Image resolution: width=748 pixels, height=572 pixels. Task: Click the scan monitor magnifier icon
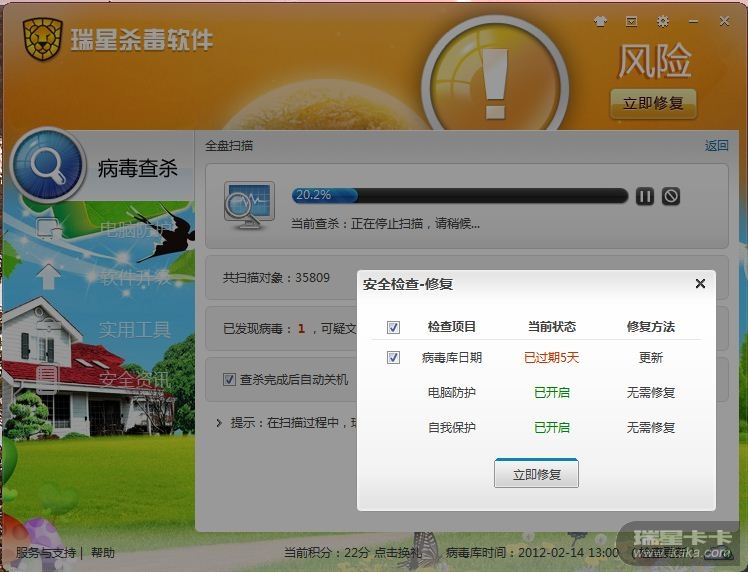pos(249,206)
